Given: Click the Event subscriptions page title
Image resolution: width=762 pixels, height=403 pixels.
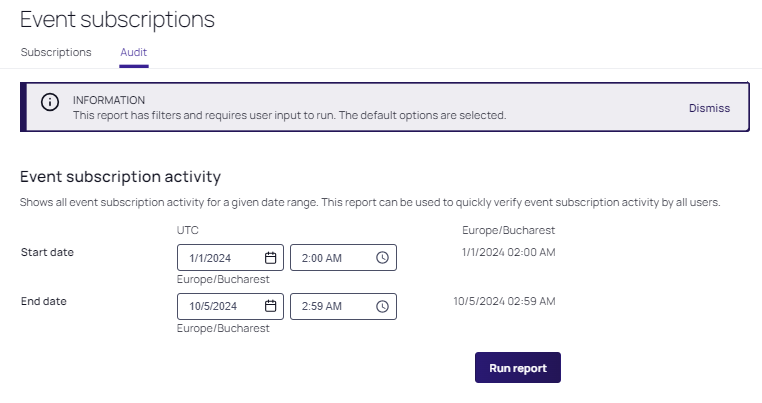Looking at the screenshot, I should tap(117, 19).
